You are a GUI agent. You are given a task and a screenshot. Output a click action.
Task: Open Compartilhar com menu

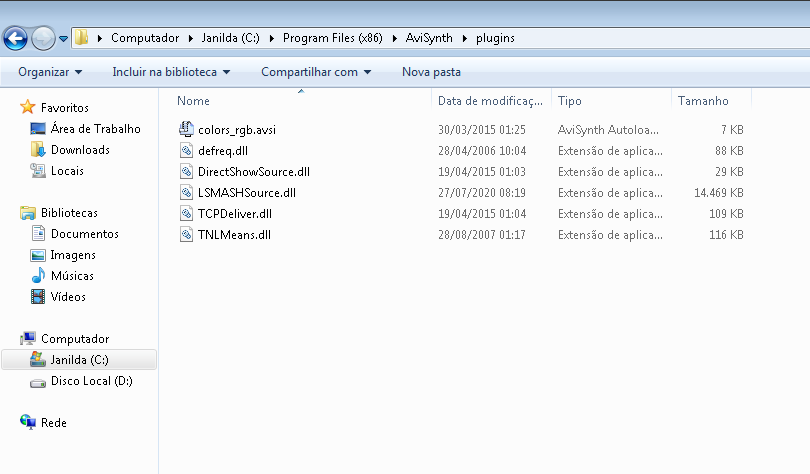pos(316,72)
